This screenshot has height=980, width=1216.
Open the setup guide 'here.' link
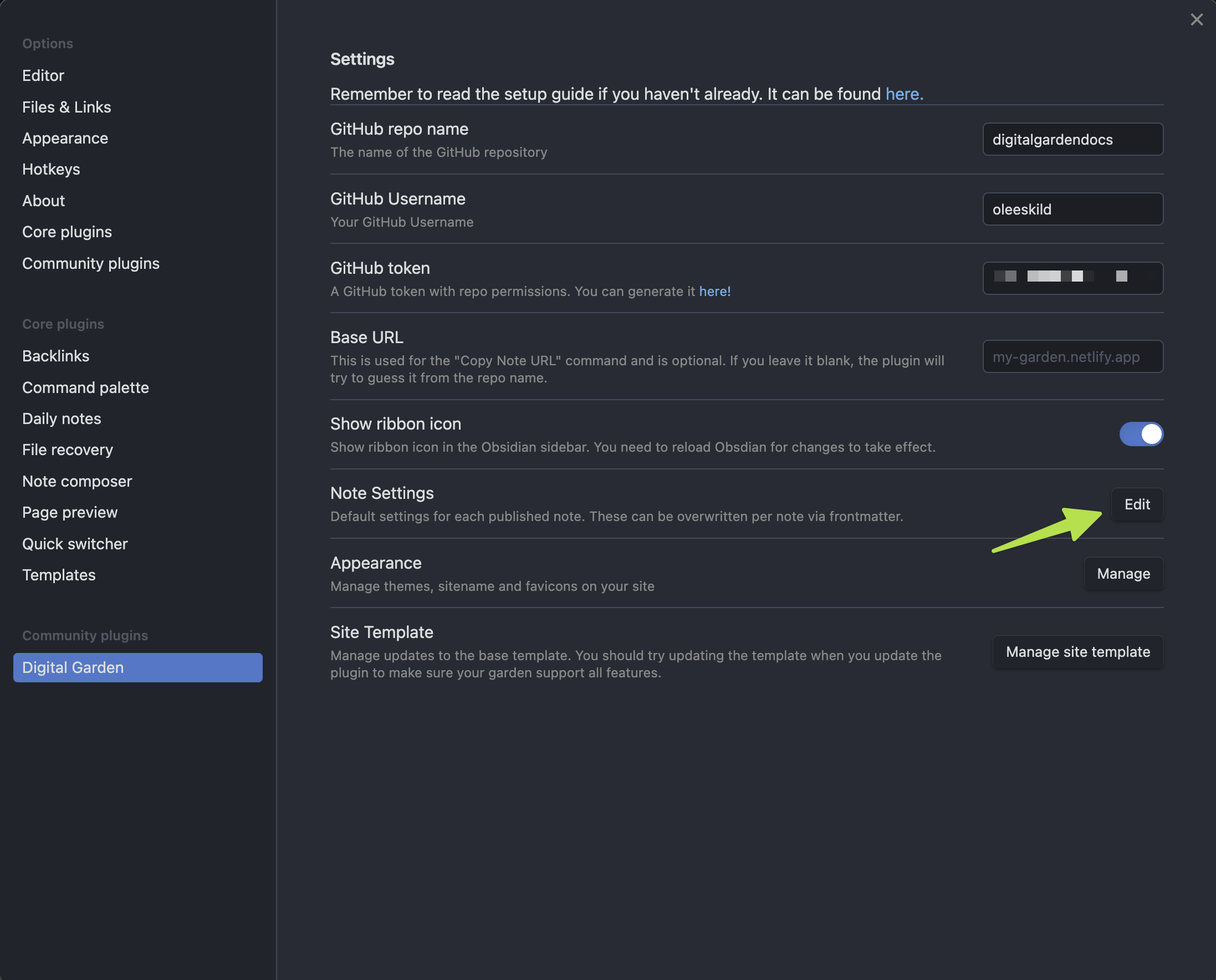pos(904,94)
